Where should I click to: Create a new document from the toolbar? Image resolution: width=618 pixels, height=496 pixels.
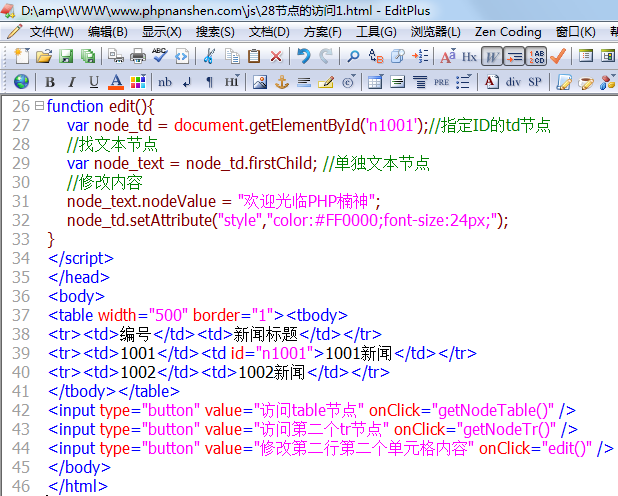22,56
